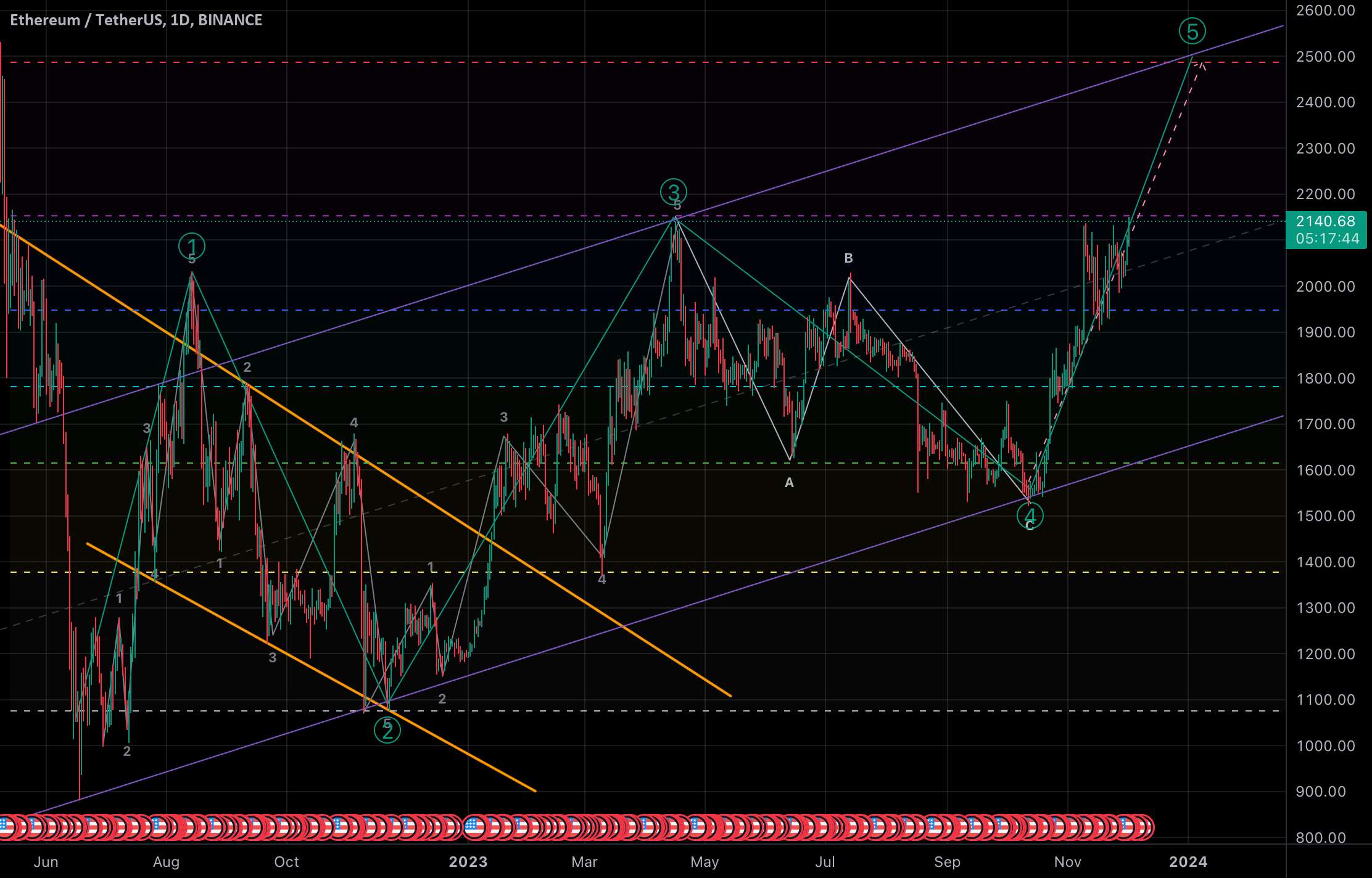Click the 2024 time axis label
This screenshot has height=878, width=1372.
[x=1188, y=862]
